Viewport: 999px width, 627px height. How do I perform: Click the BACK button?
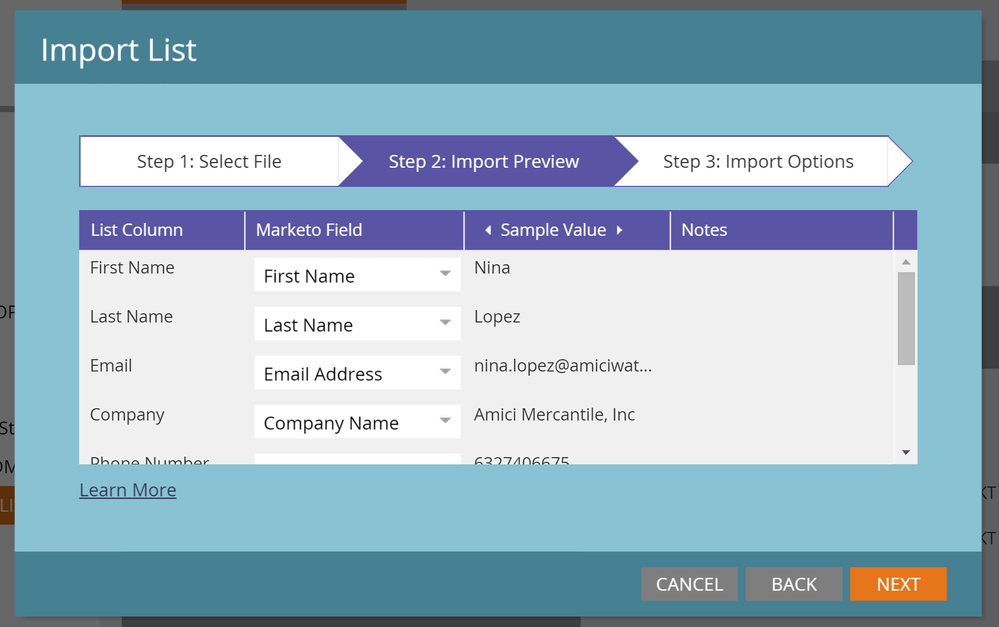pos(794,584)
